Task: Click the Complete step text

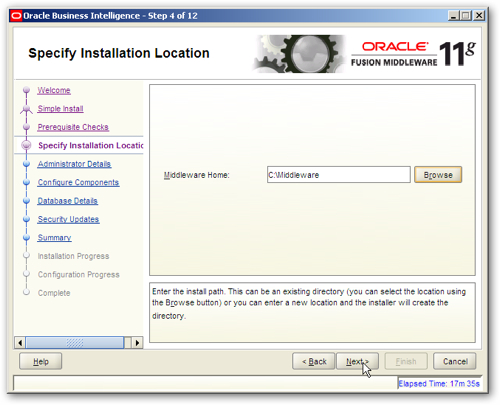Action: pos(54,293)
